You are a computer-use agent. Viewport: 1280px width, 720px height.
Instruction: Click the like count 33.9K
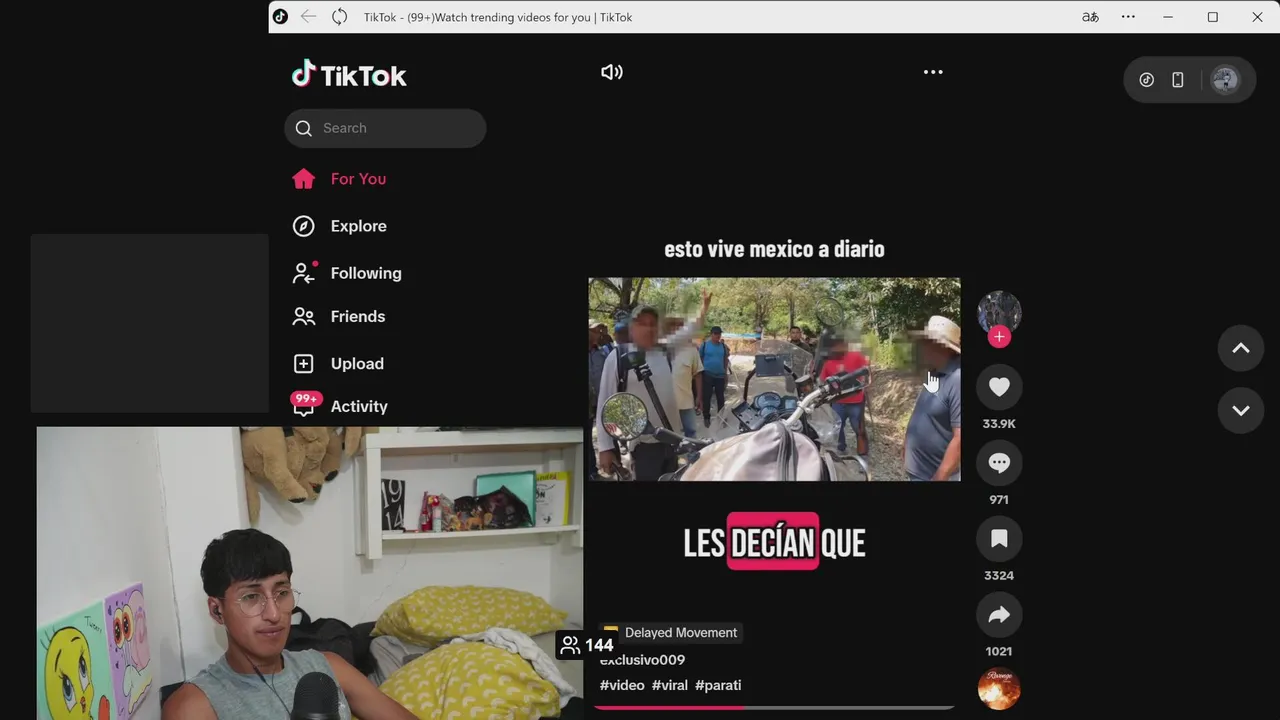pyautogui.click(x=999, y=424)
